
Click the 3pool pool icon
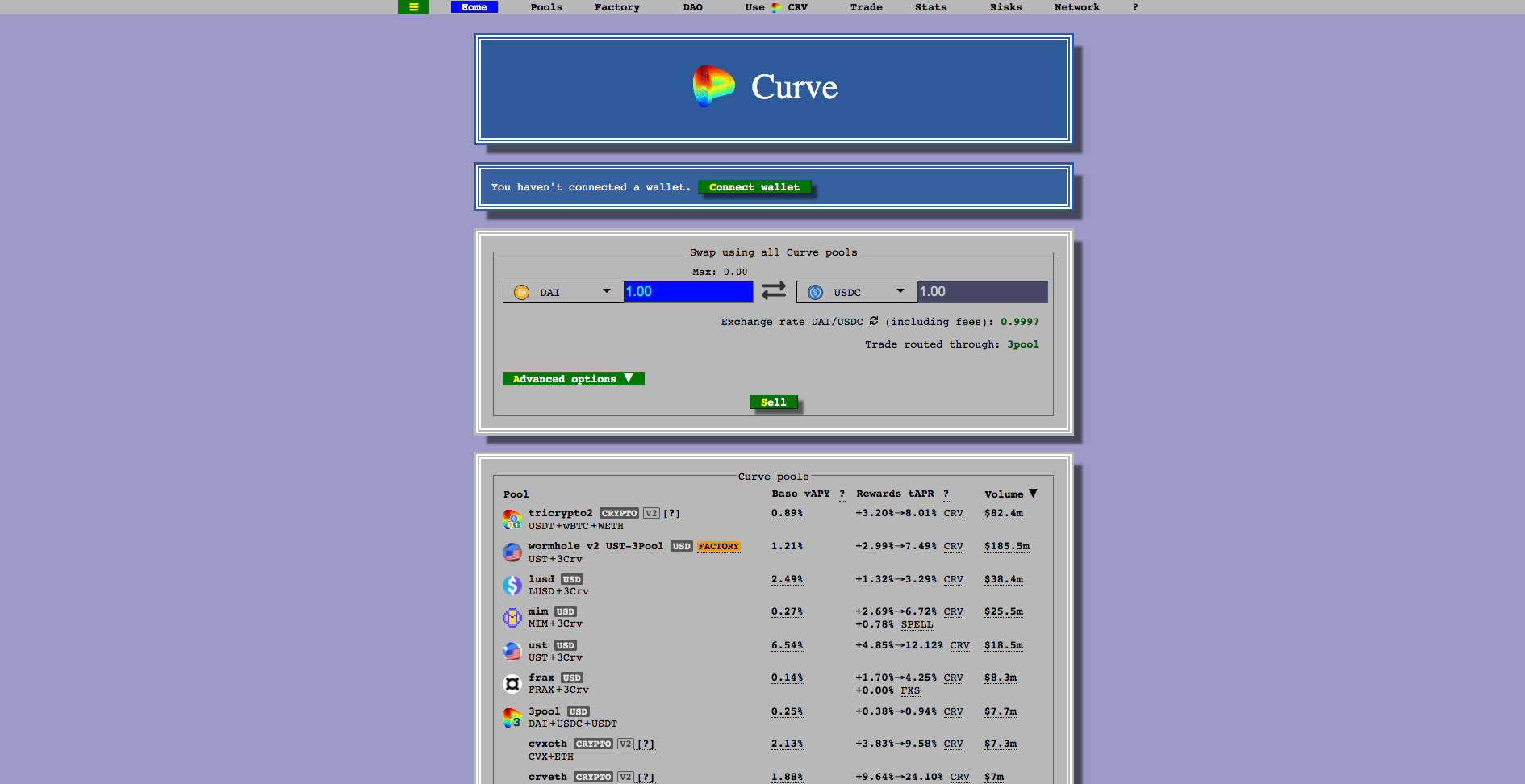tap(512, 717)
